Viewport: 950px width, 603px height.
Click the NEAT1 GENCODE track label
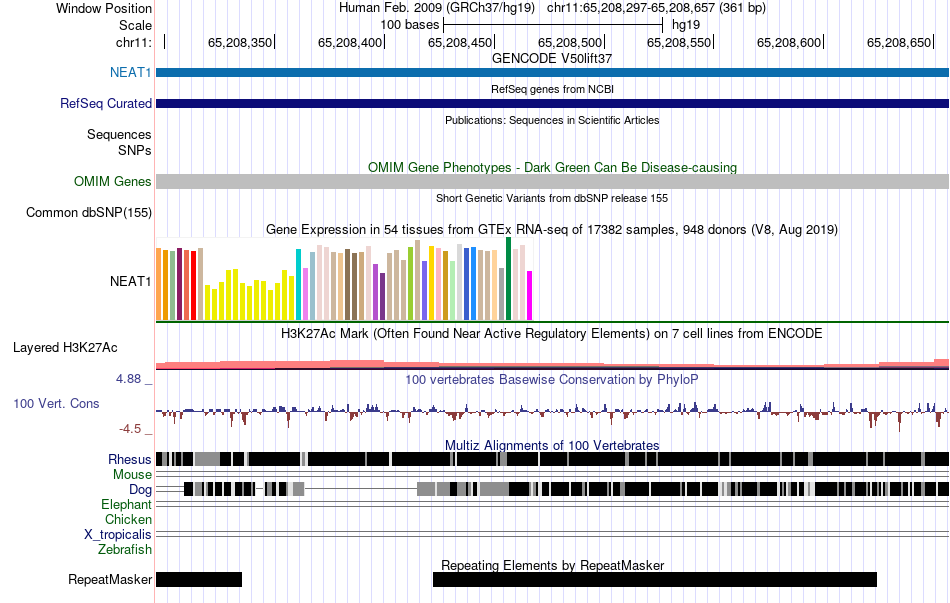point(130,72)
